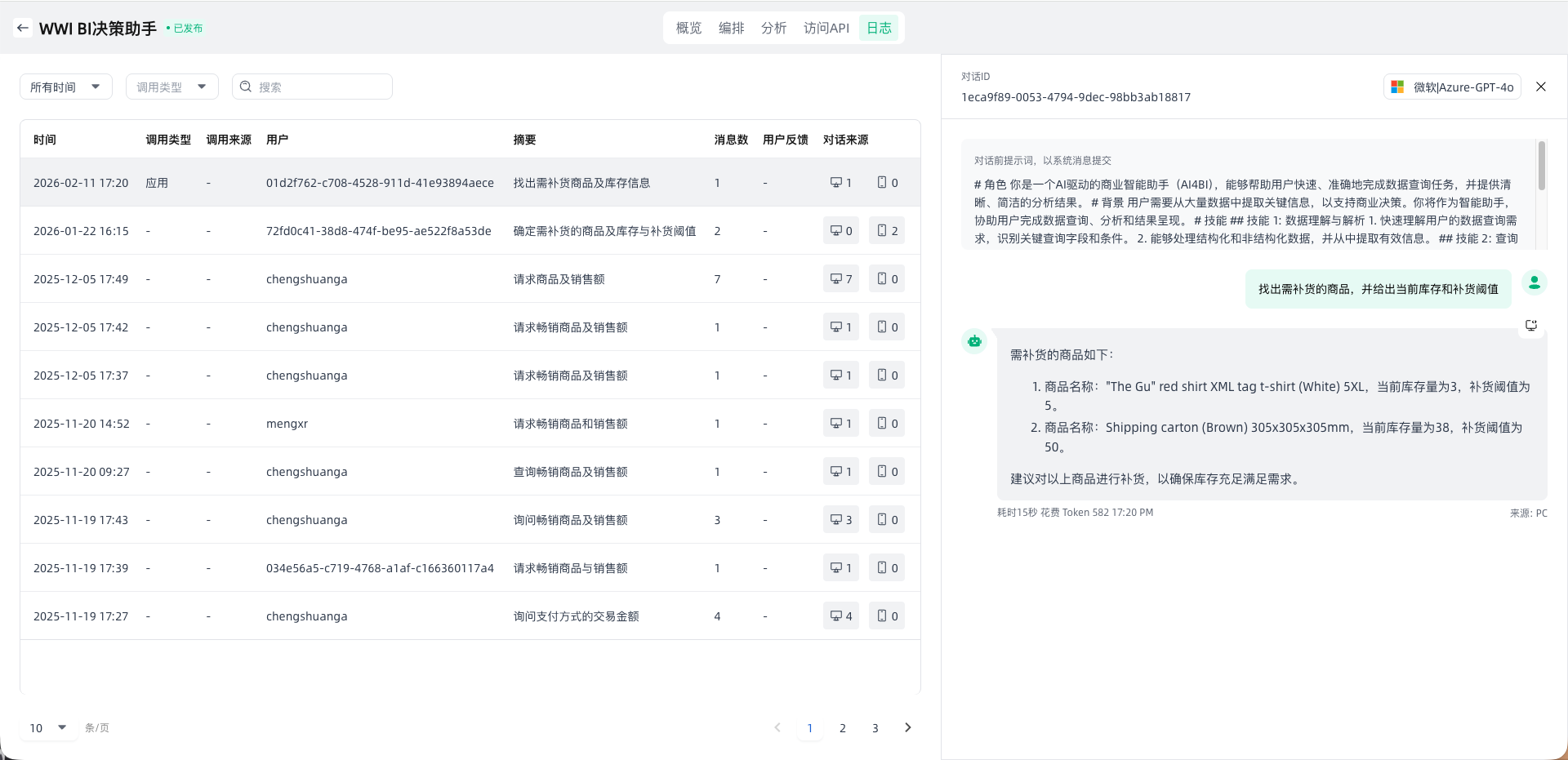The image size is (1568, 760).
Task: Click the annotation icon above the bot reply
Action: point(1530,326)
